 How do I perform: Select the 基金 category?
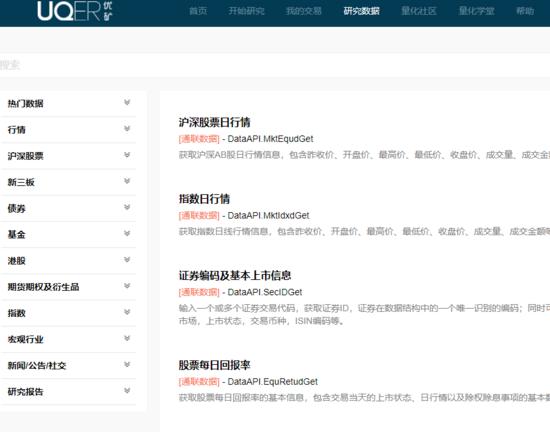[68, 234]
